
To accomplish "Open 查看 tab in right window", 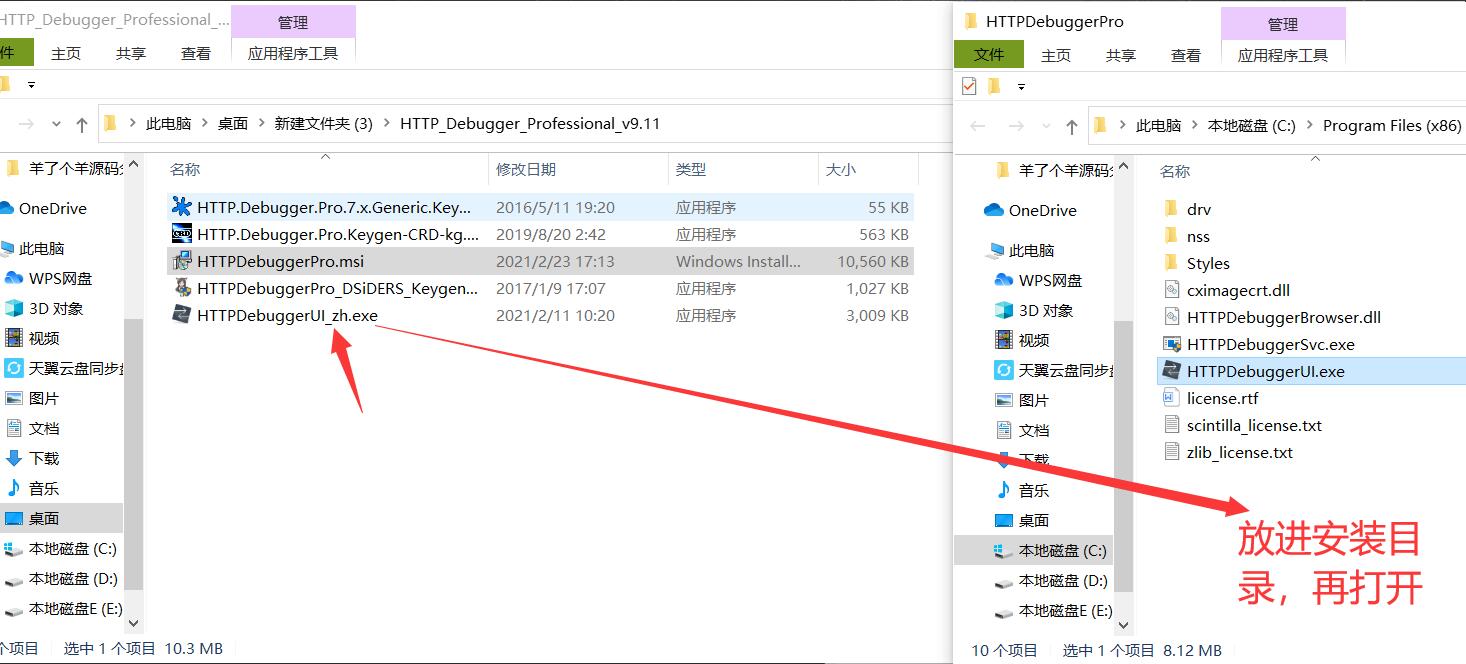I will tap(1186, 56).
